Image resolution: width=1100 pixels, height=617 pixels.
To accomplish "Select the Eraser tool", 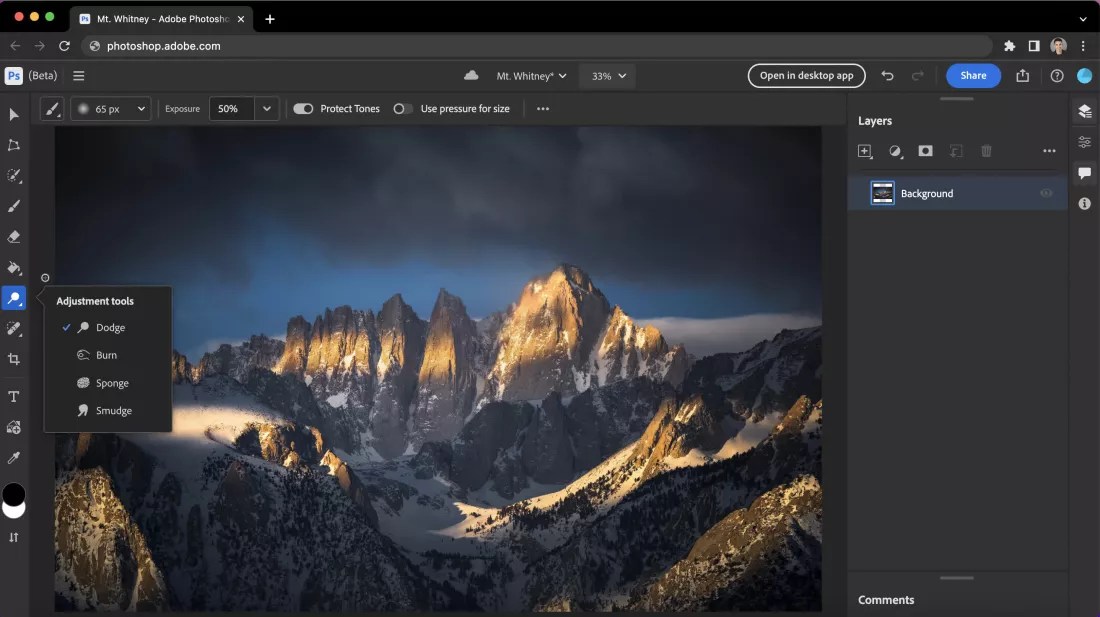I will click(x=14, y=237).
